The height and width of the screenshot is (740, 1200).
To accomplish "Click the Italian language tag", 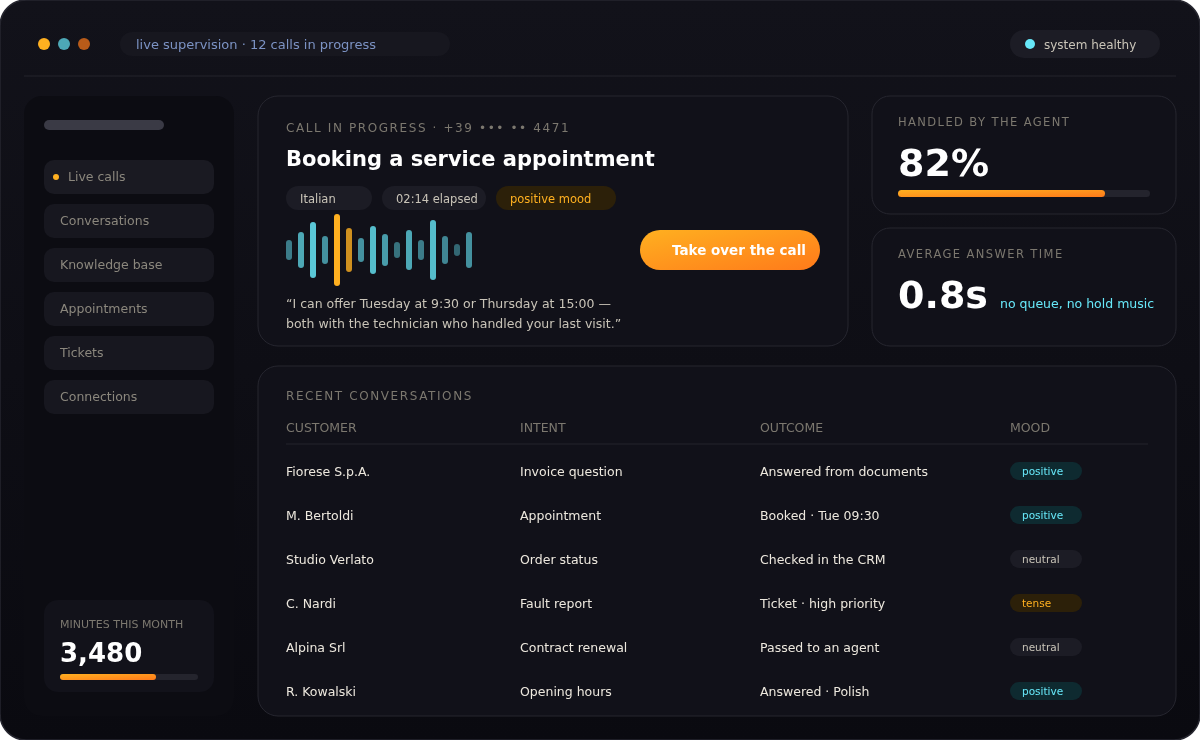I will 329,198.
